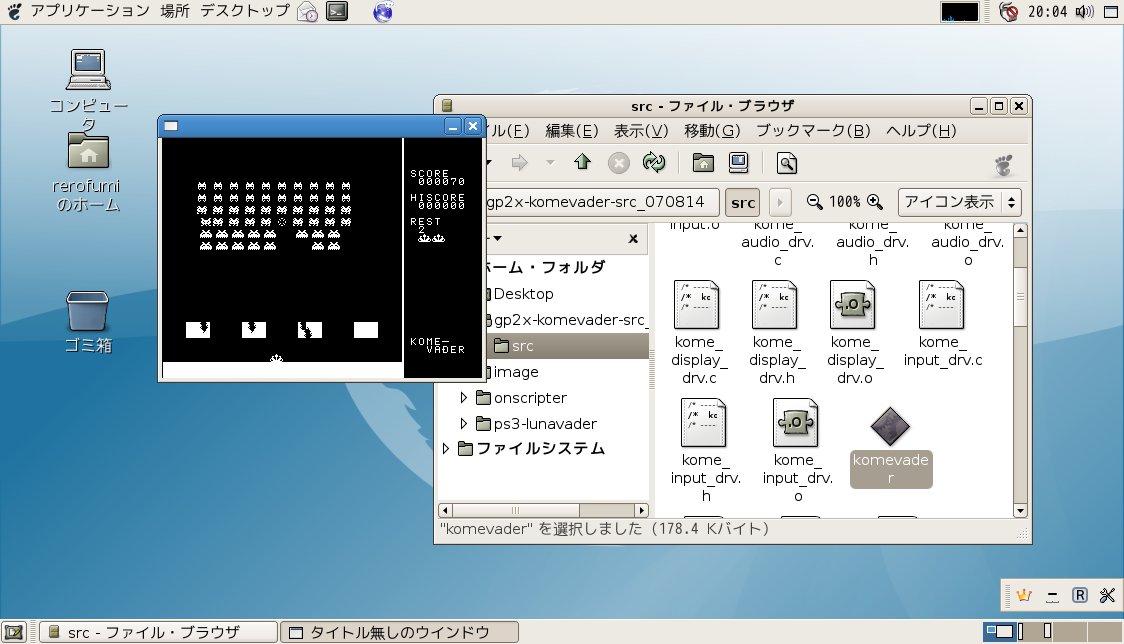Open the ヘルプ(H) menu

click(921, 131)
